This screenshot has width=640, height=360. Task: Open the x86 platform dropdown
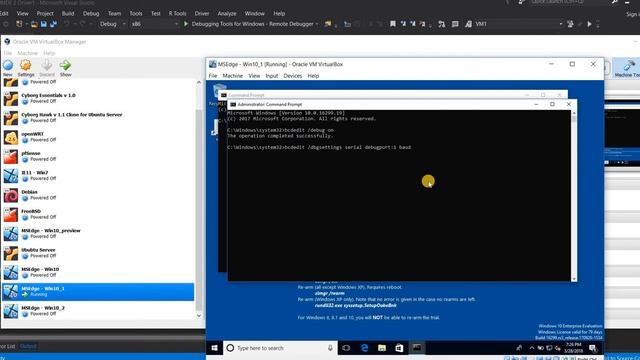point(155,24)
